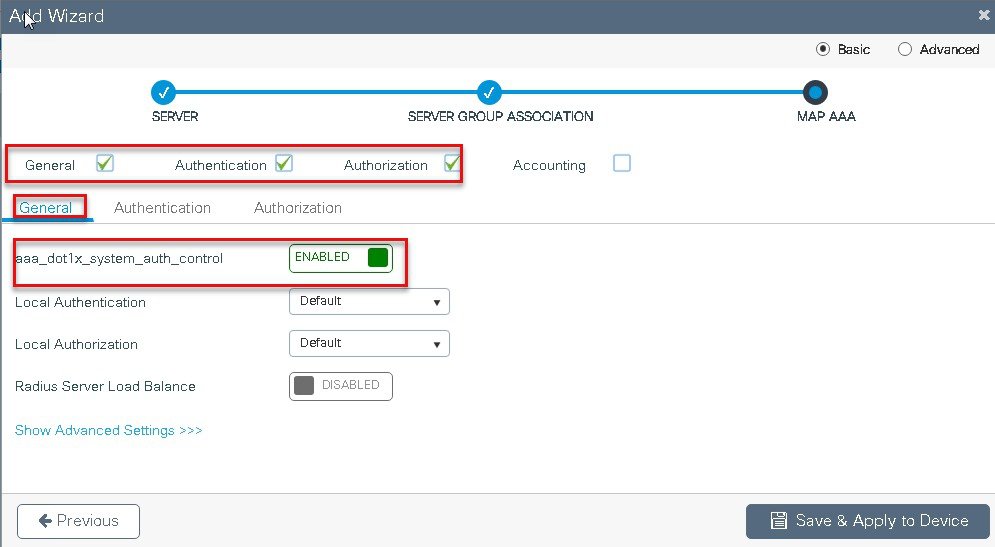Switch to the Authorization tab
Image resolution: width=995 pixels, height=547 pixels.
298,208
